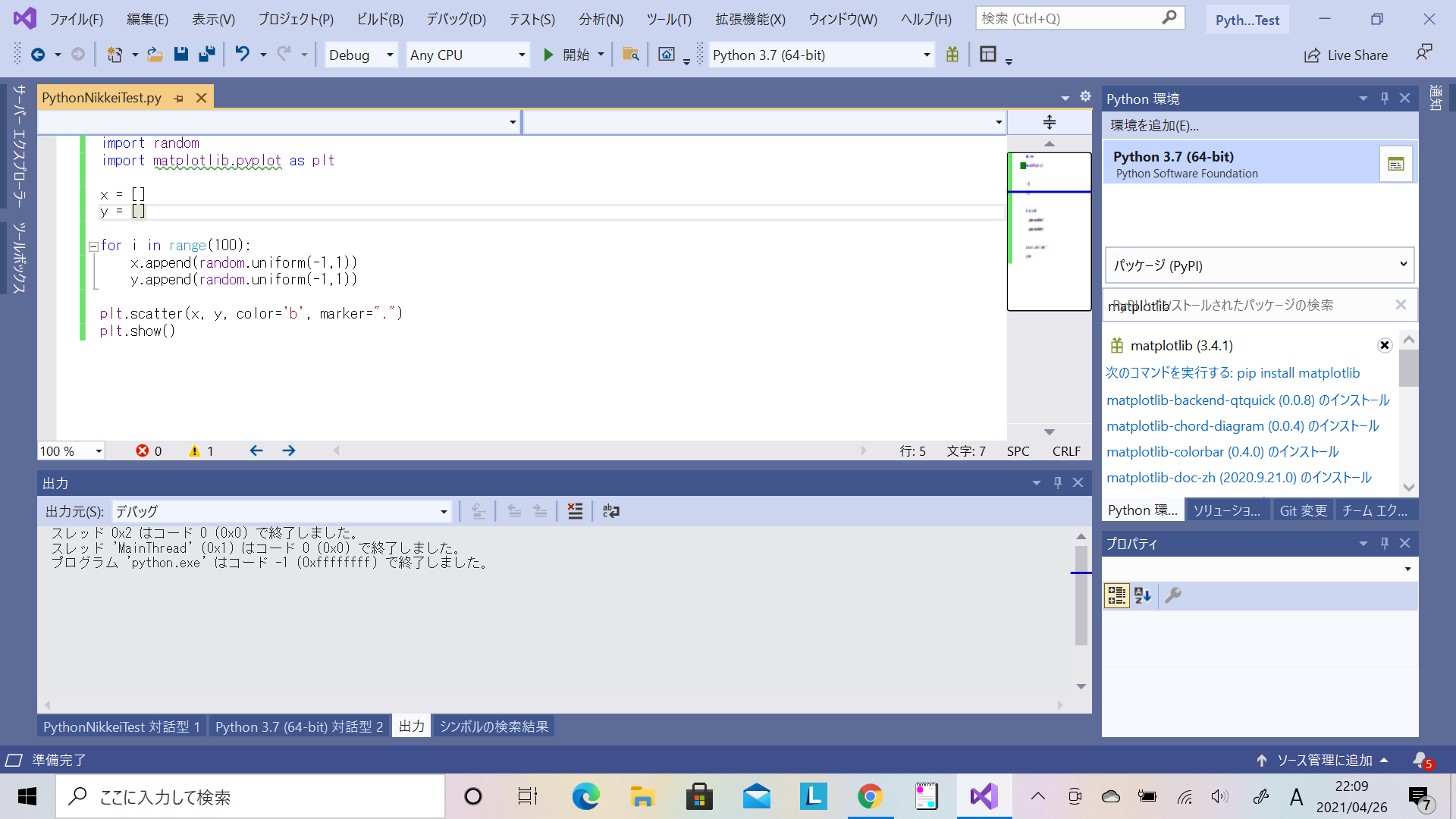
Task: Toggle auto-hide pin on Python 環境 panel
Action: click(1385, 98)
